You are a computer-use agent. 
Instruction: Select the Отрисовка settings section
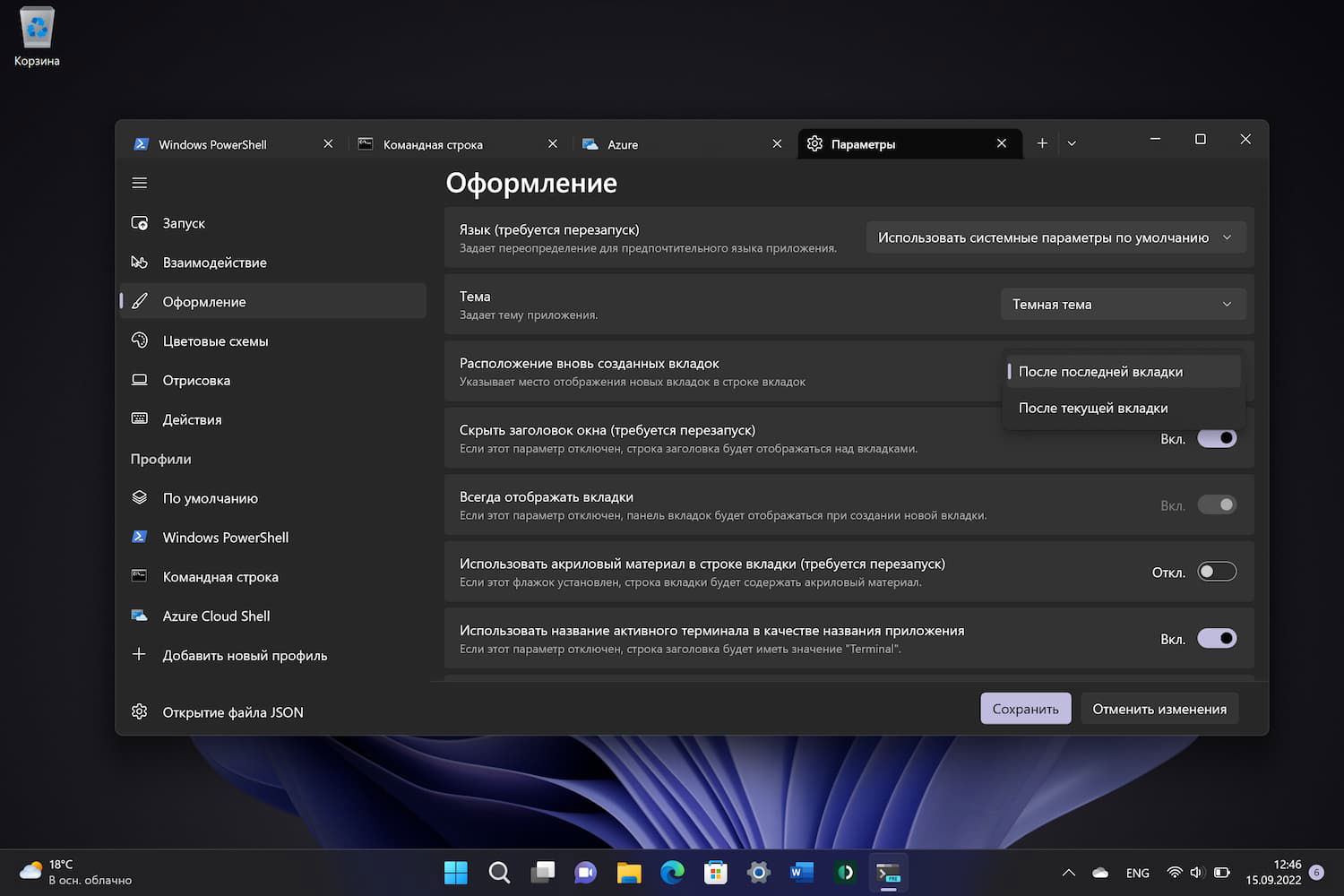pyautogui.click(x=196, y=381)
